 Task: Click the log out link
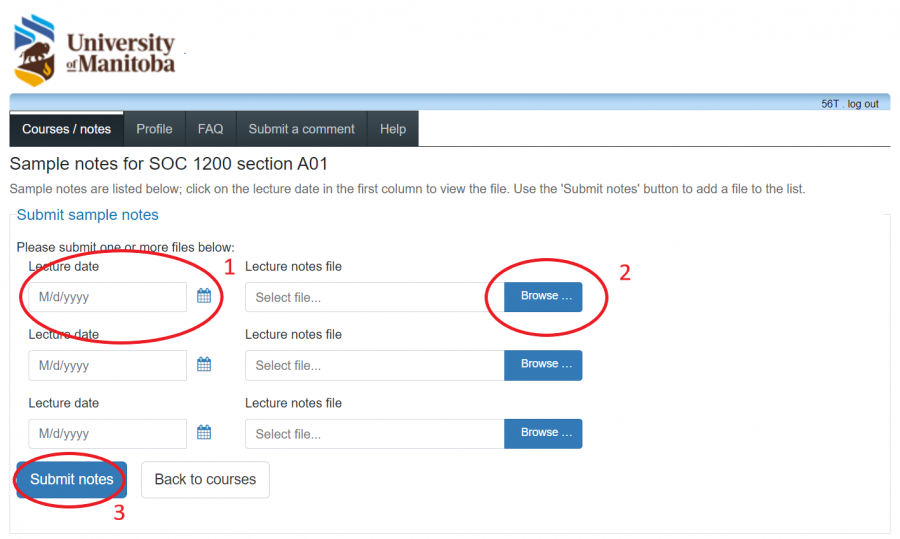863,104
